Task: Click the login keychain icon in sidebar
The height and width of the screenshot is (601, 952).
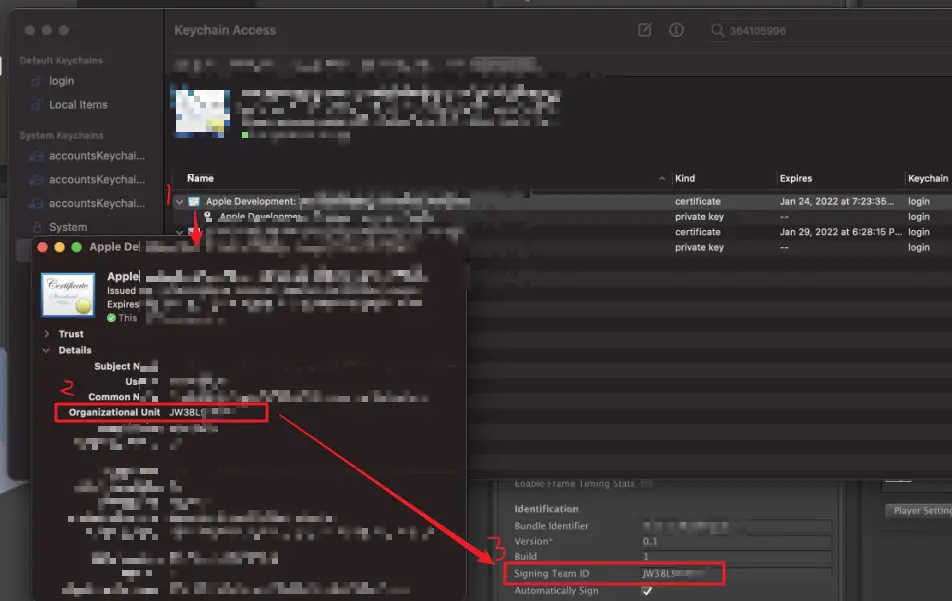Action: 36,81
